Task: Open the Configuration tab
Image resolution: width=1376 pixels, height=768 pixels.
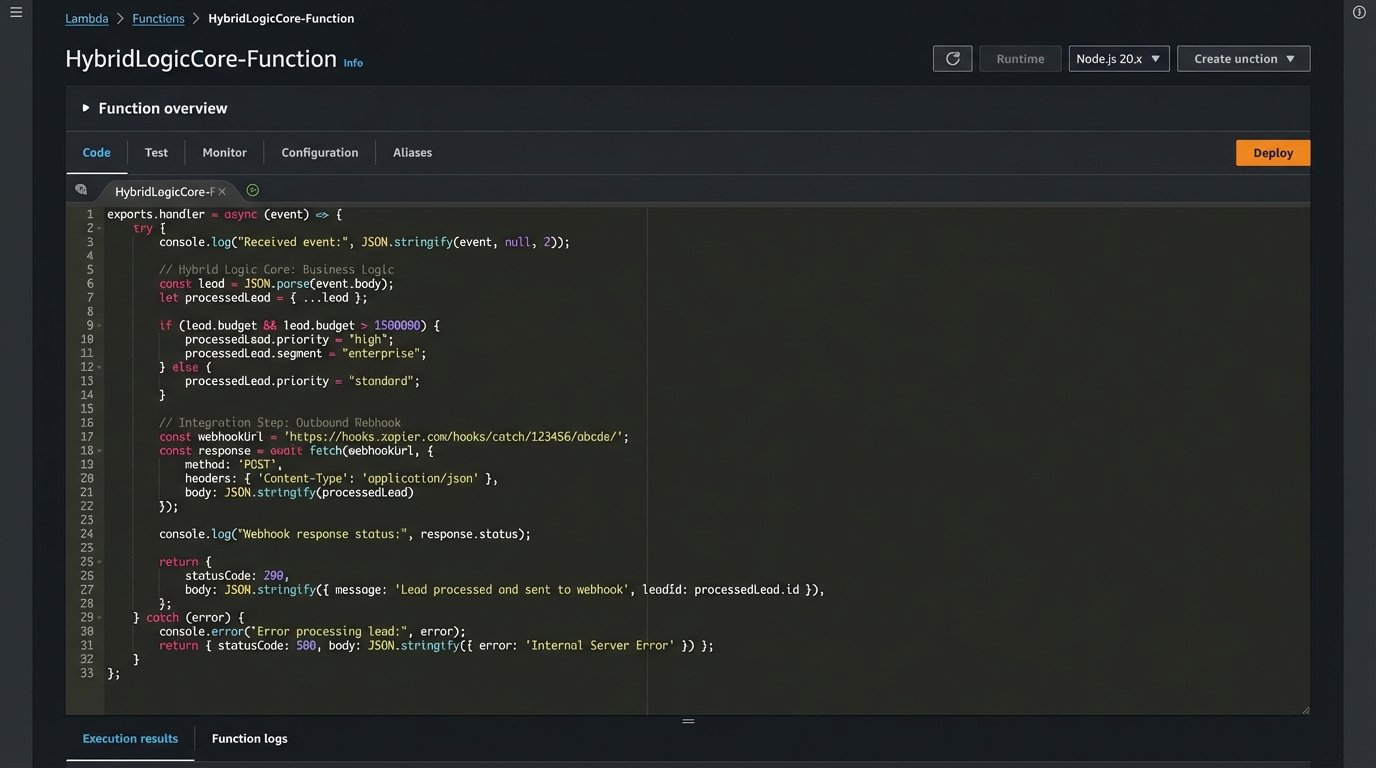Action: click(x=319, y=153)
